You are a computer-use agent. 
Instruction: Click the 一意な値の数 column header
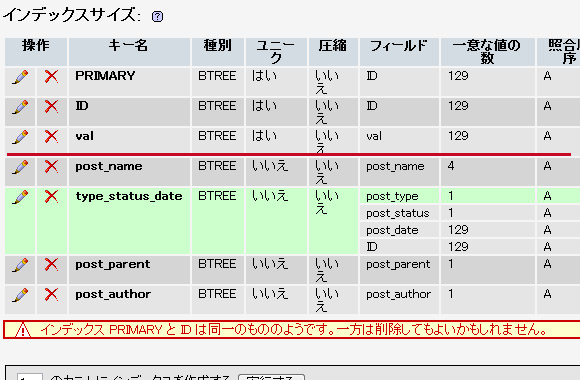488,52
